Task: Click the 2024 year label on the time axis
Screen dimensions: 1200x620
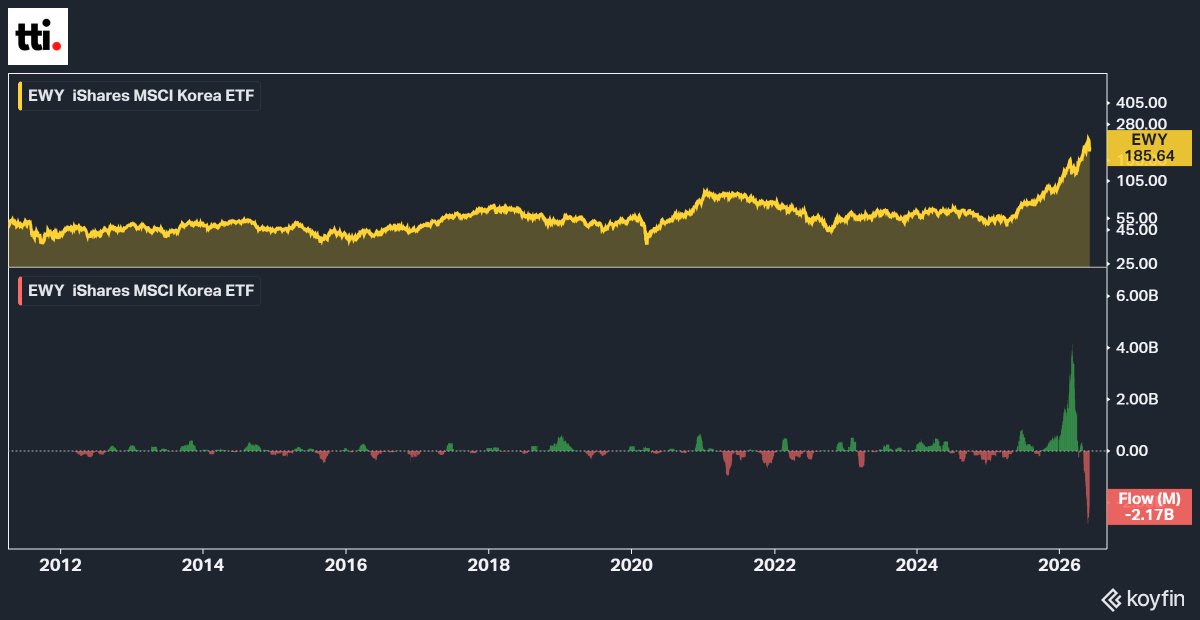Action: pos(917,565)
